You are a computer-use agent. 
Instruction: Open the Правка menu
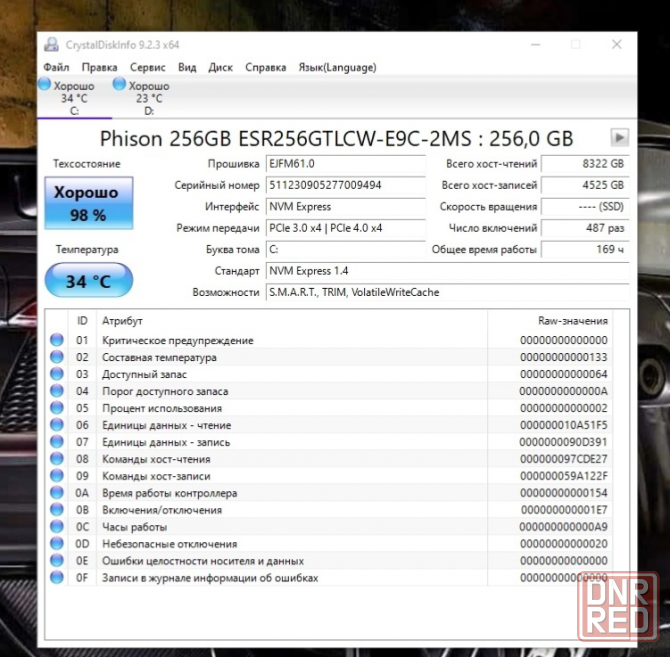click(99, 67)
